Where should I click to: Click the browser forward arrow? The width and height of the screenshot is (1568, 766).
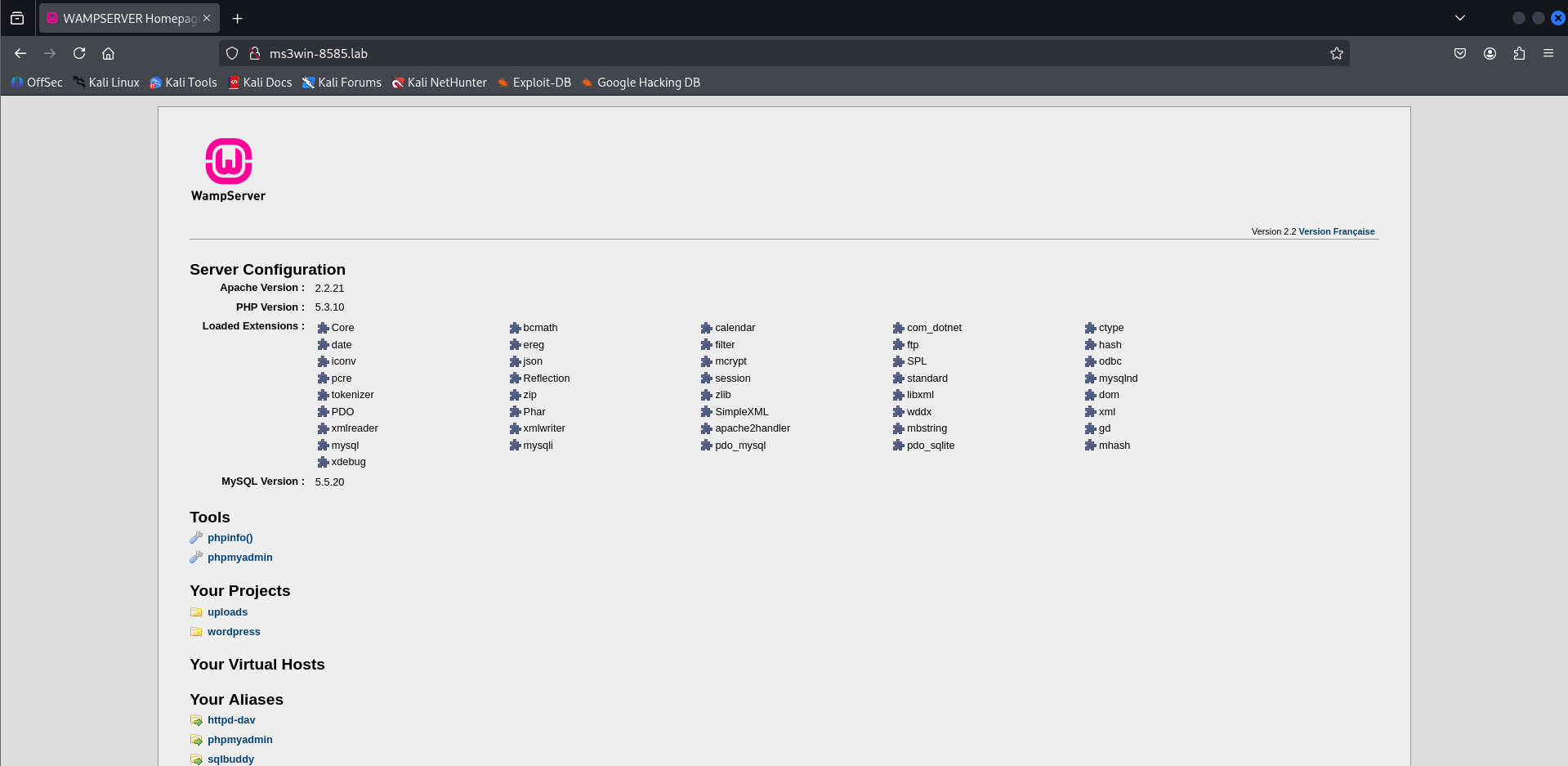coord(50,53)
